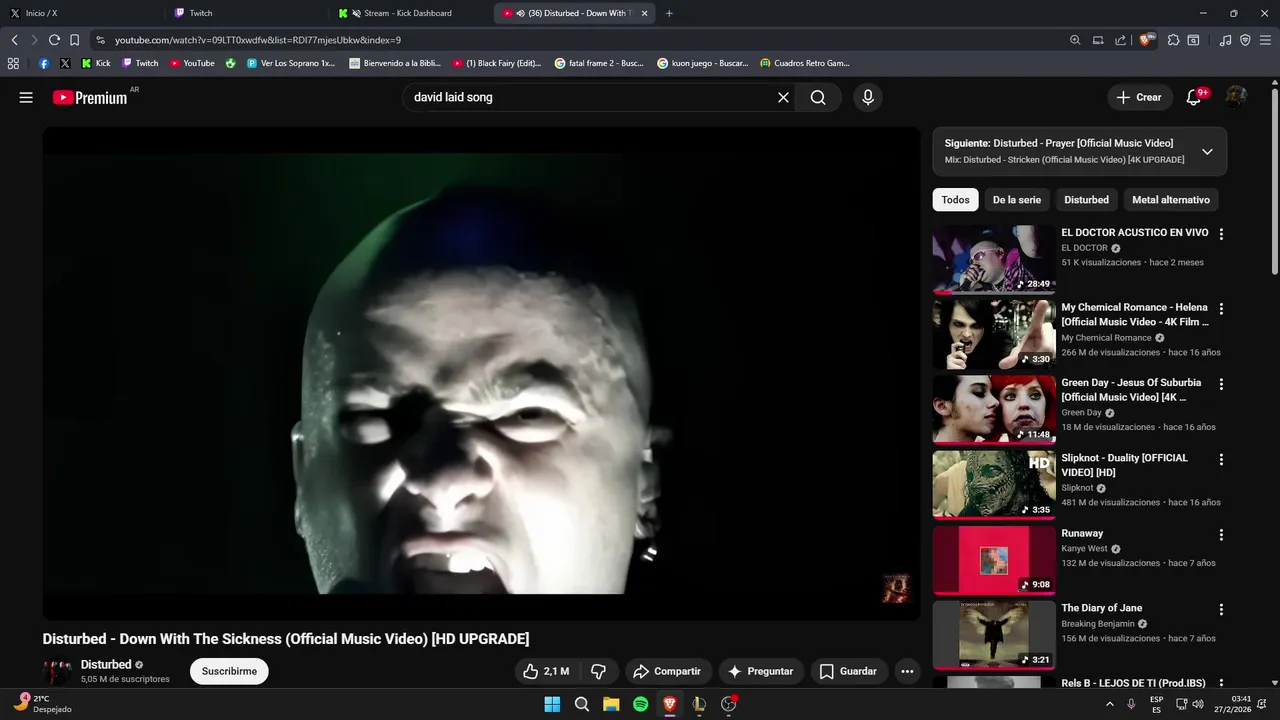Open the Windows Start menu
This screenshot has height=720, width=1280.
click(x=552, y=704)
